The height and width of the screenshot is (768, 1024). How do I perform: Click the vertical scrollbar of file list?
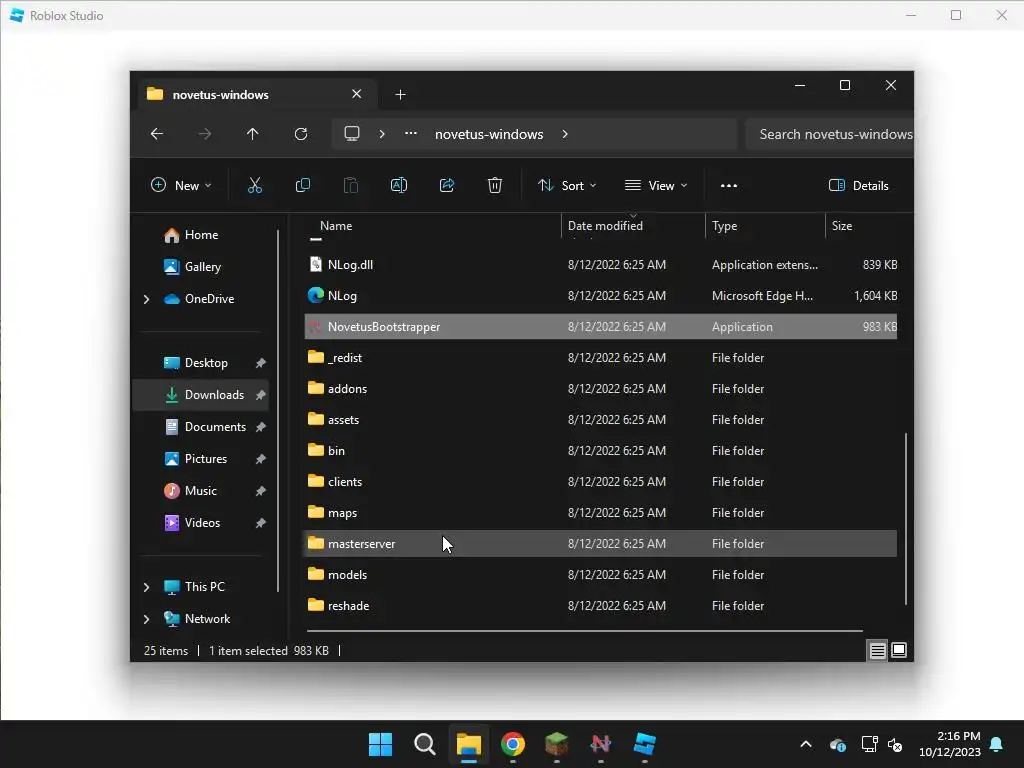pyautogui.click(x=906, y=519)
